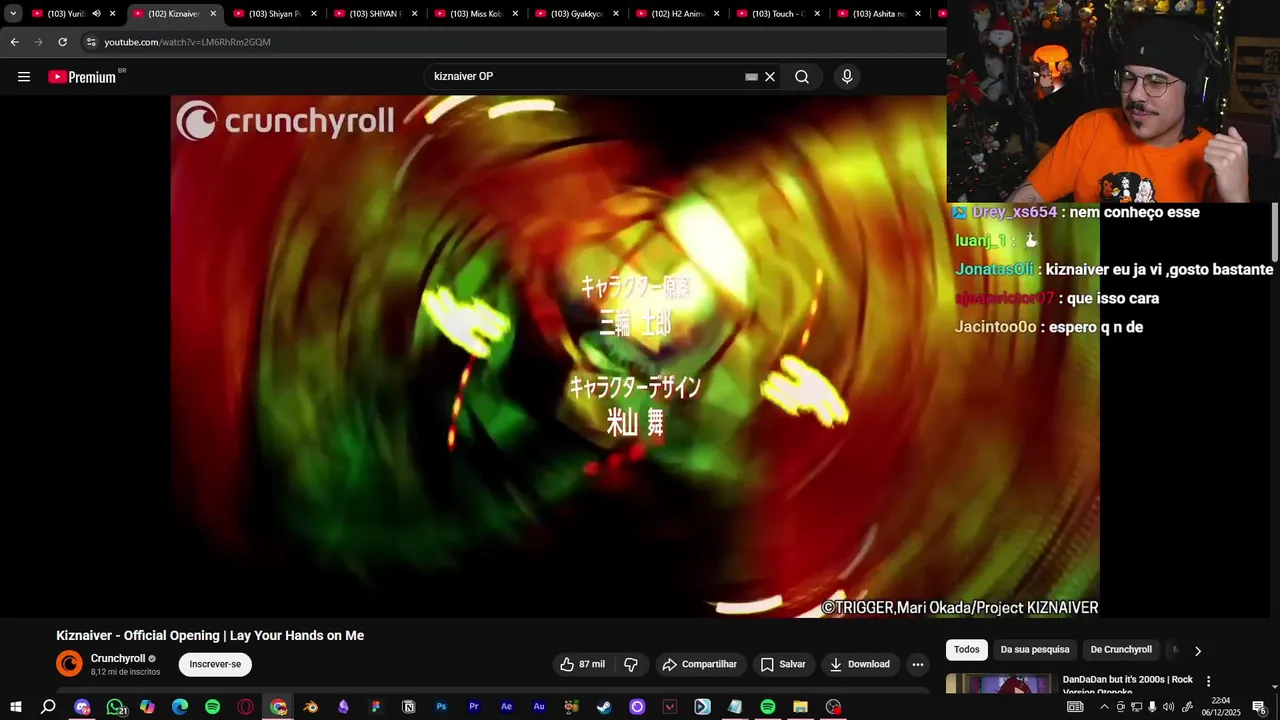1280x720 pixels.
Task: Select the De Crunchyroll chip
Action: 1121,650
